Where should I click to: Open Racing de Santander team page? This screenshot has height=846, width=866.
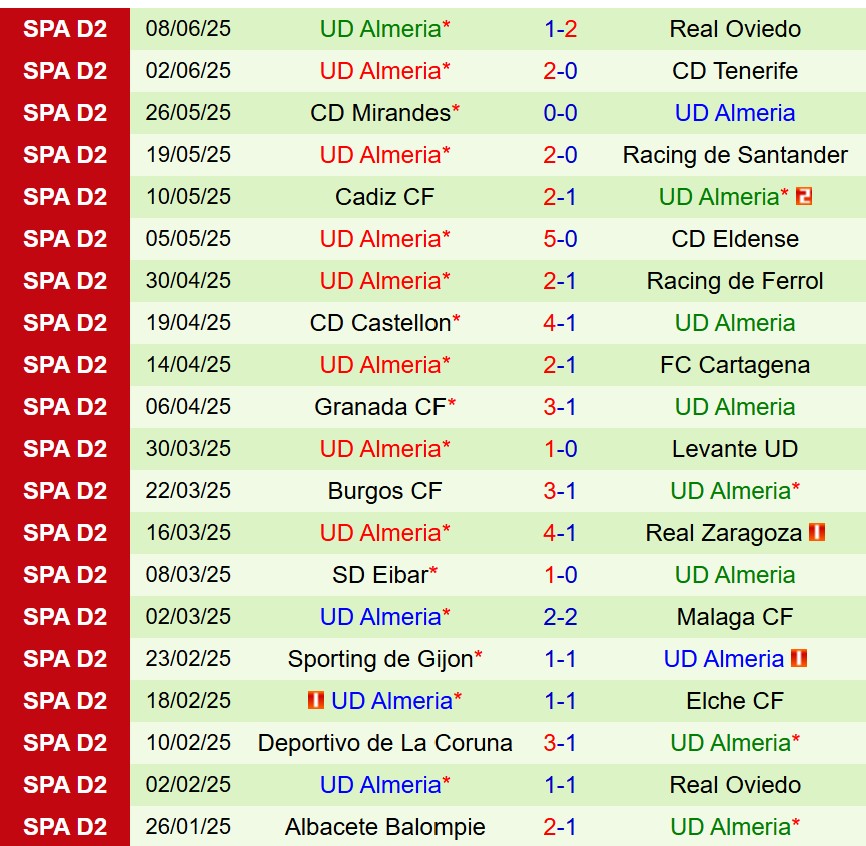tap(735, 155)
